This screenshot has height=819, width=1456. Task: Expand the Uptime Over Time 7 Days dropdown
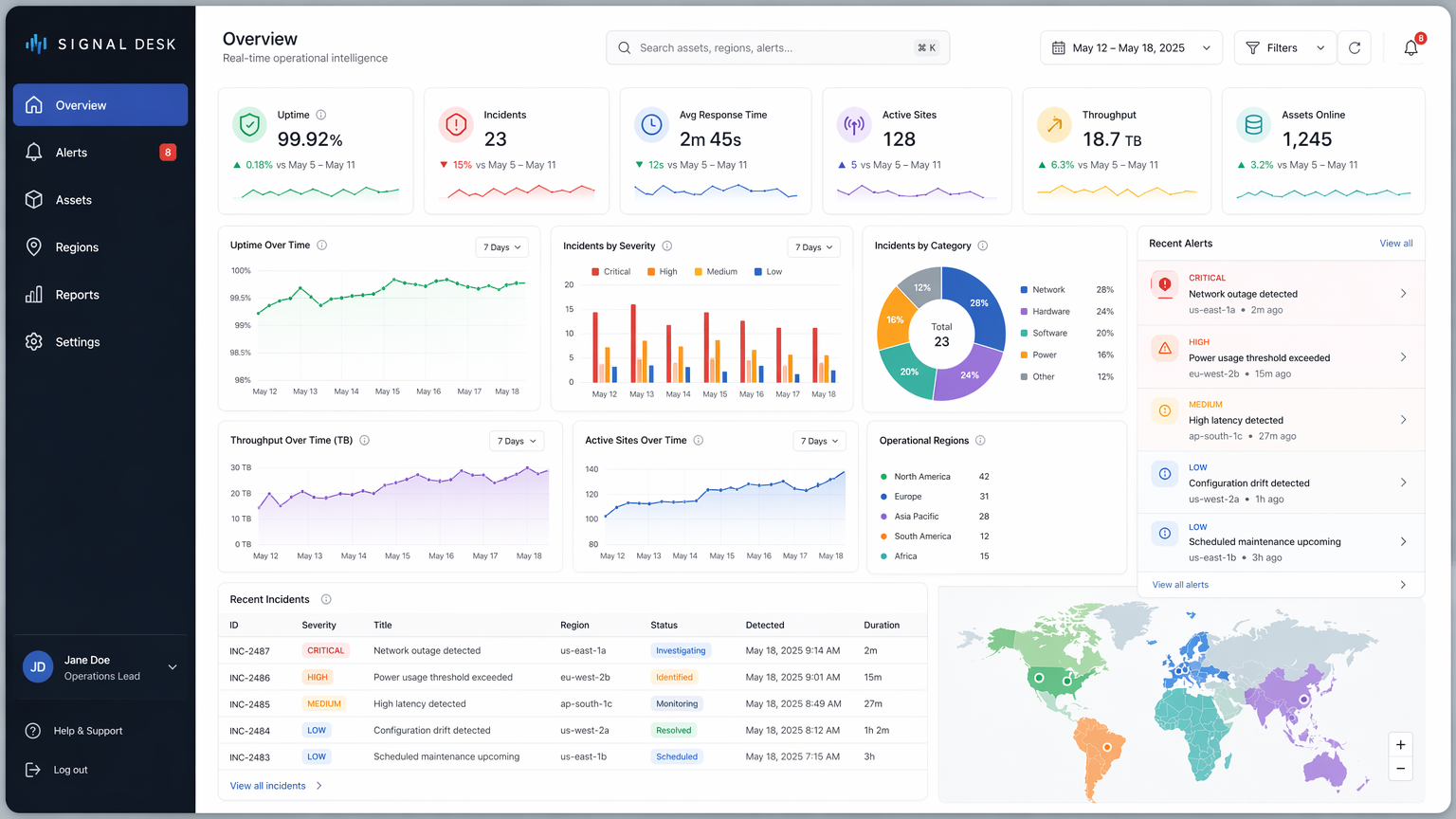(501, 247)
